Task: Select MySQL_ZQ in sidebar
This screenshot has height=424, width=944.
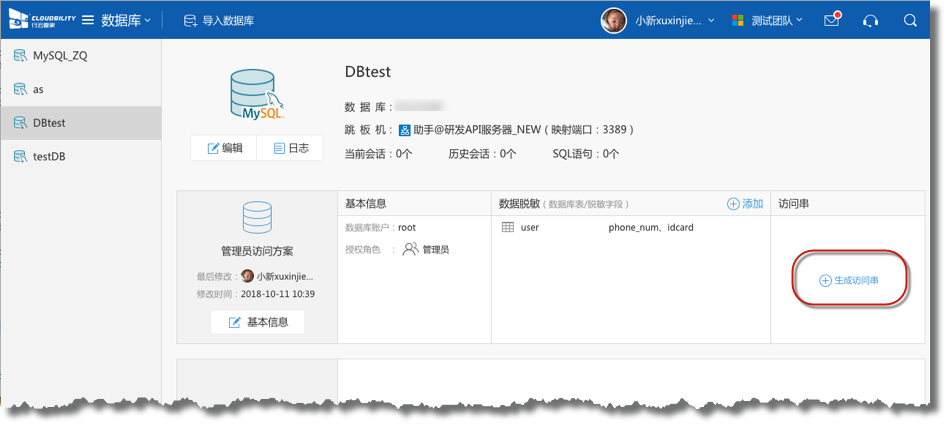Action: [81, 55]
